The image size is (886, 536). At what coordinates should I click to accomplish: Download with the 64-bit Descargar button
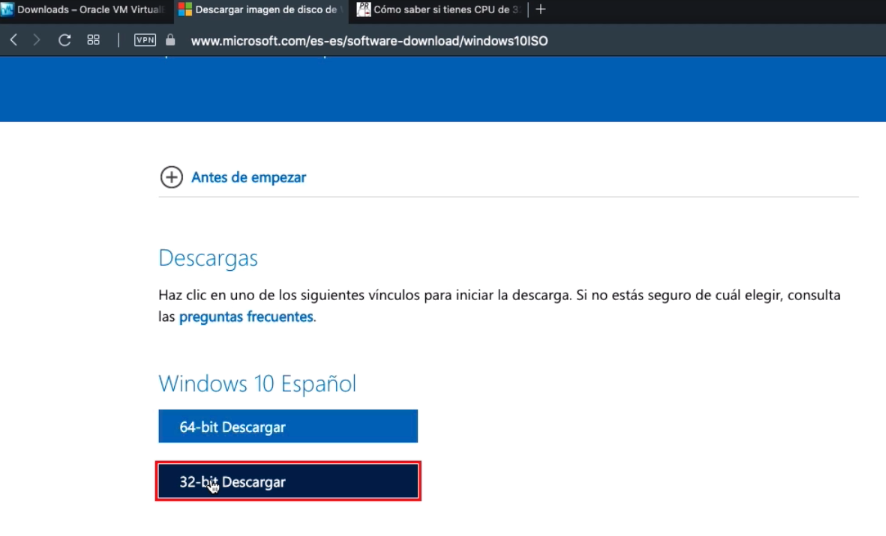(x=288, y=426)
